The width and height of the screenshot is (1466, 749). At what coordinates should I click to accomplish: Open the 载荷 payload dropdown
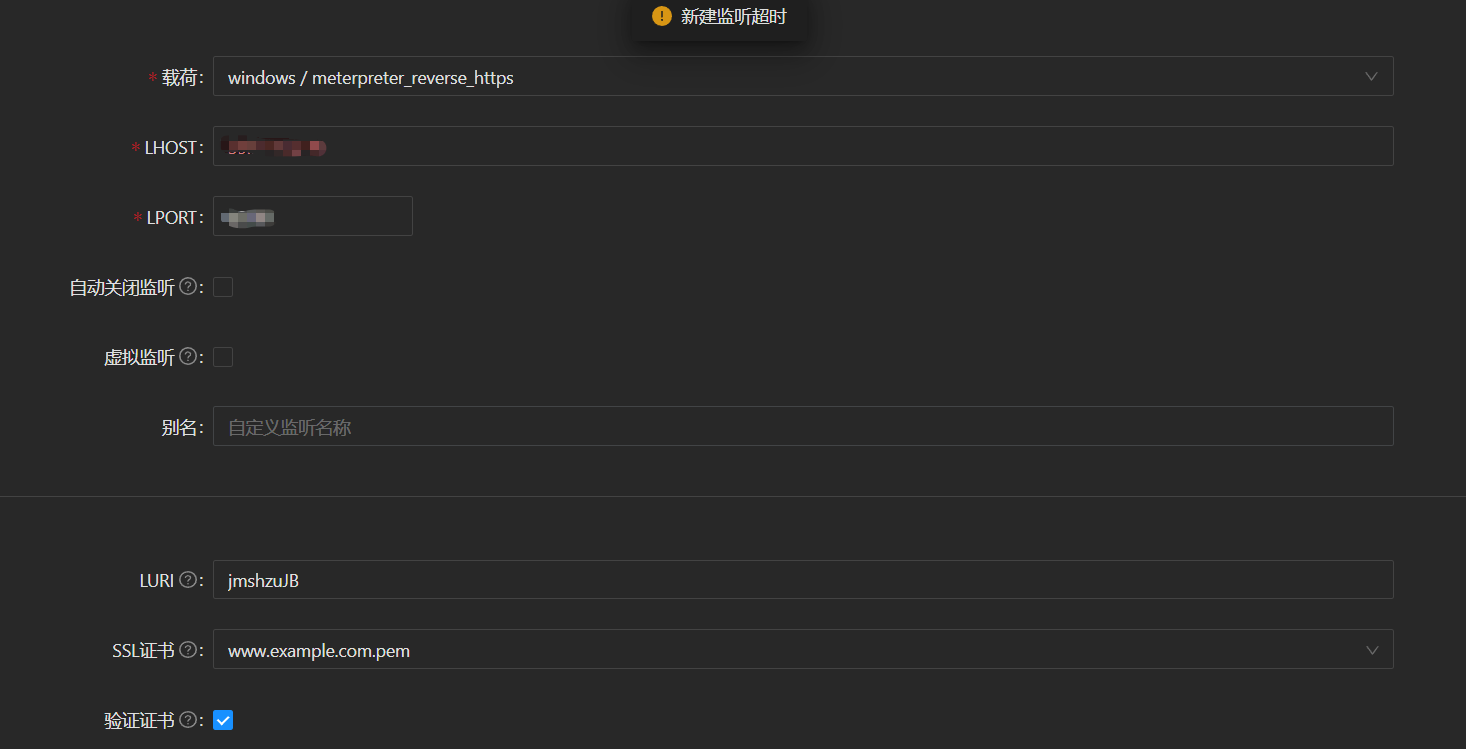point(803,76)
